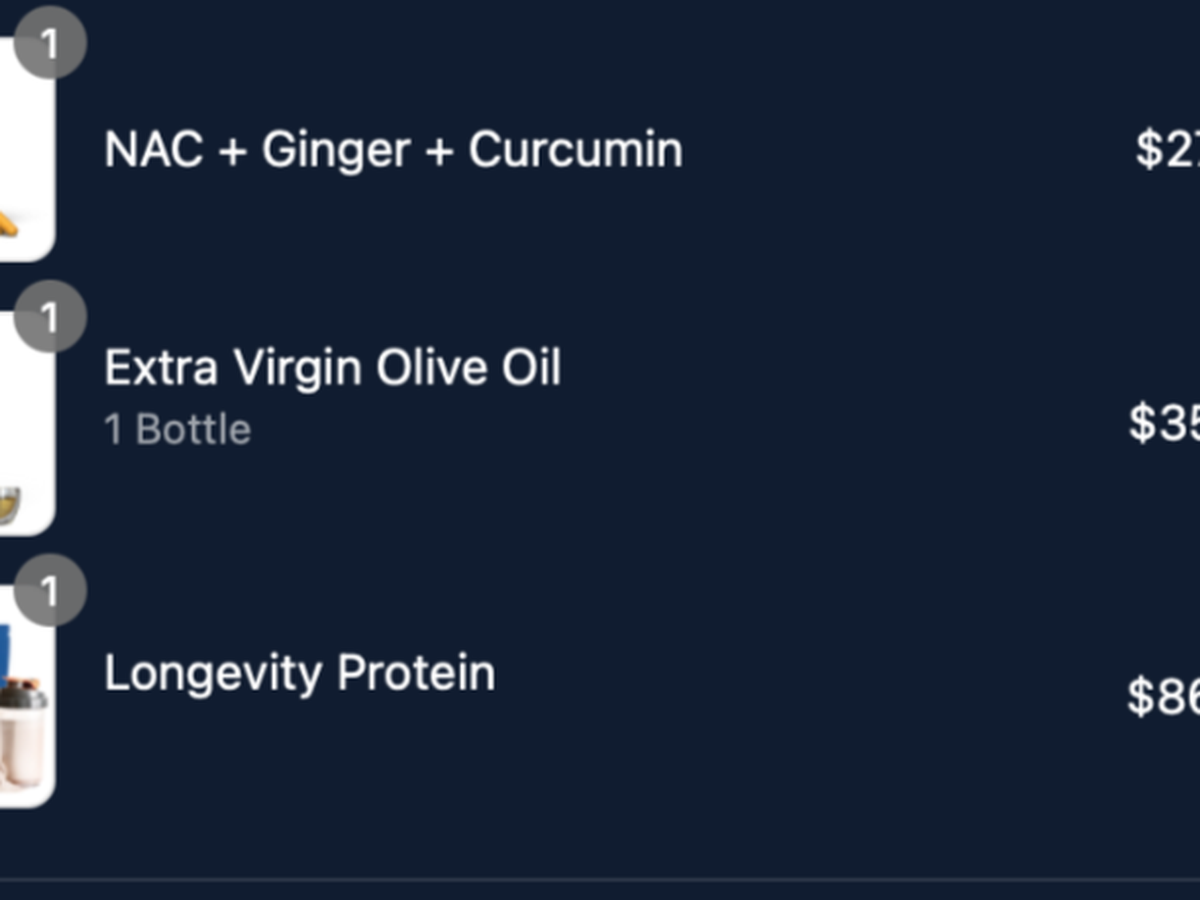
Task: Click the price of Extra Virgin Olive Oil
Action: pos(1164,423)
